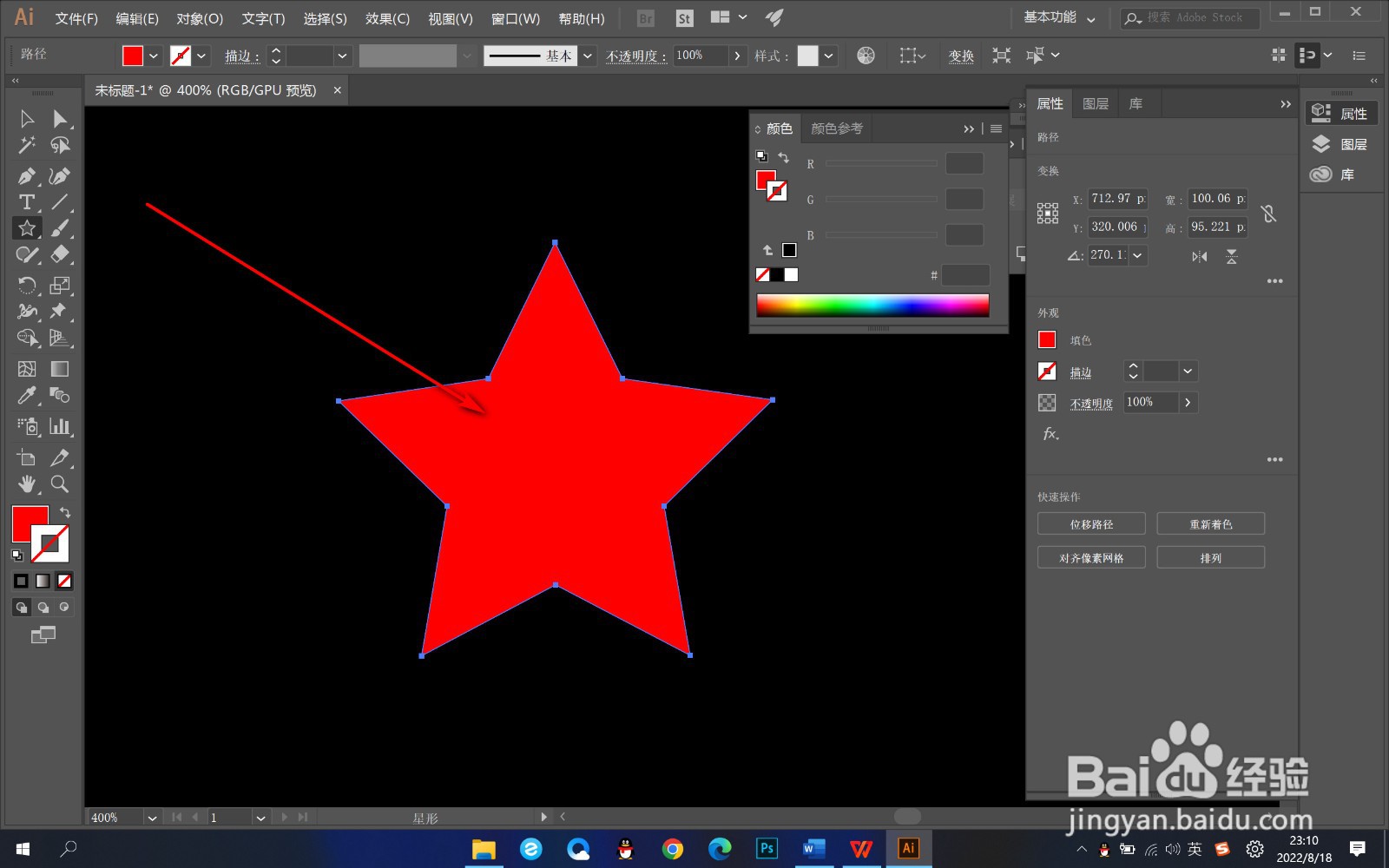This screenshot has width=1389, height=868.
Task: Select the Artboard tool
Action: tap(27, 457)
